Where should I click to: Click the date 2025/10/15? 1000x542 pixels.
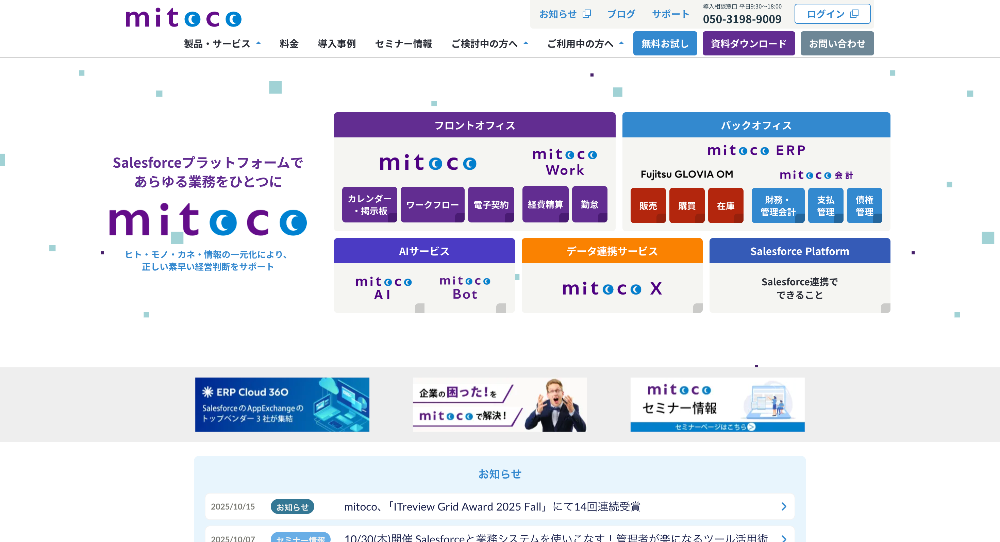click(232, 507)
